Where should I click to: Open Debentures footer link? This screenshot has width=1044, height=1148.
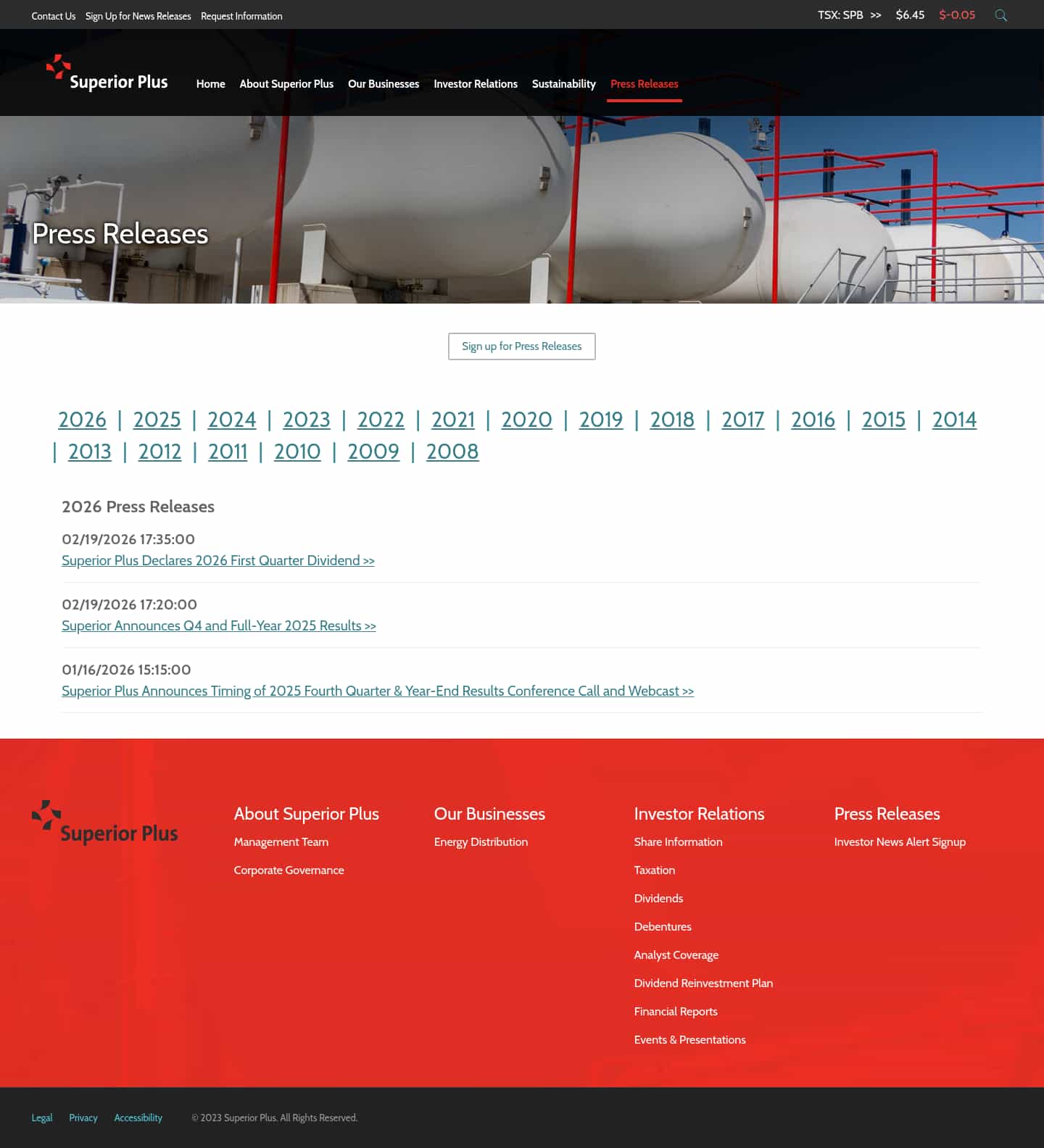click(663, 927)
